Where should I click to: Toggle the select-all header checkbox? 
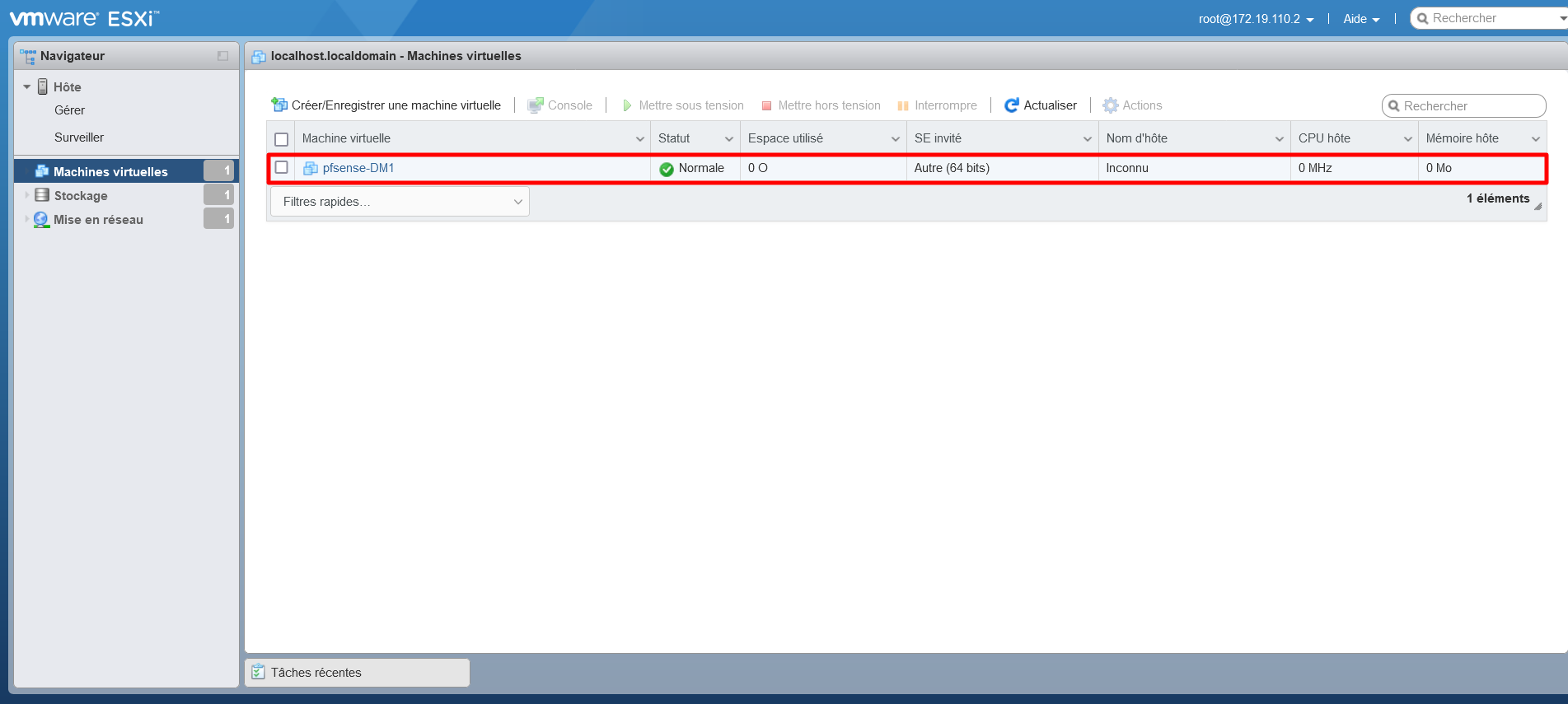282,139
